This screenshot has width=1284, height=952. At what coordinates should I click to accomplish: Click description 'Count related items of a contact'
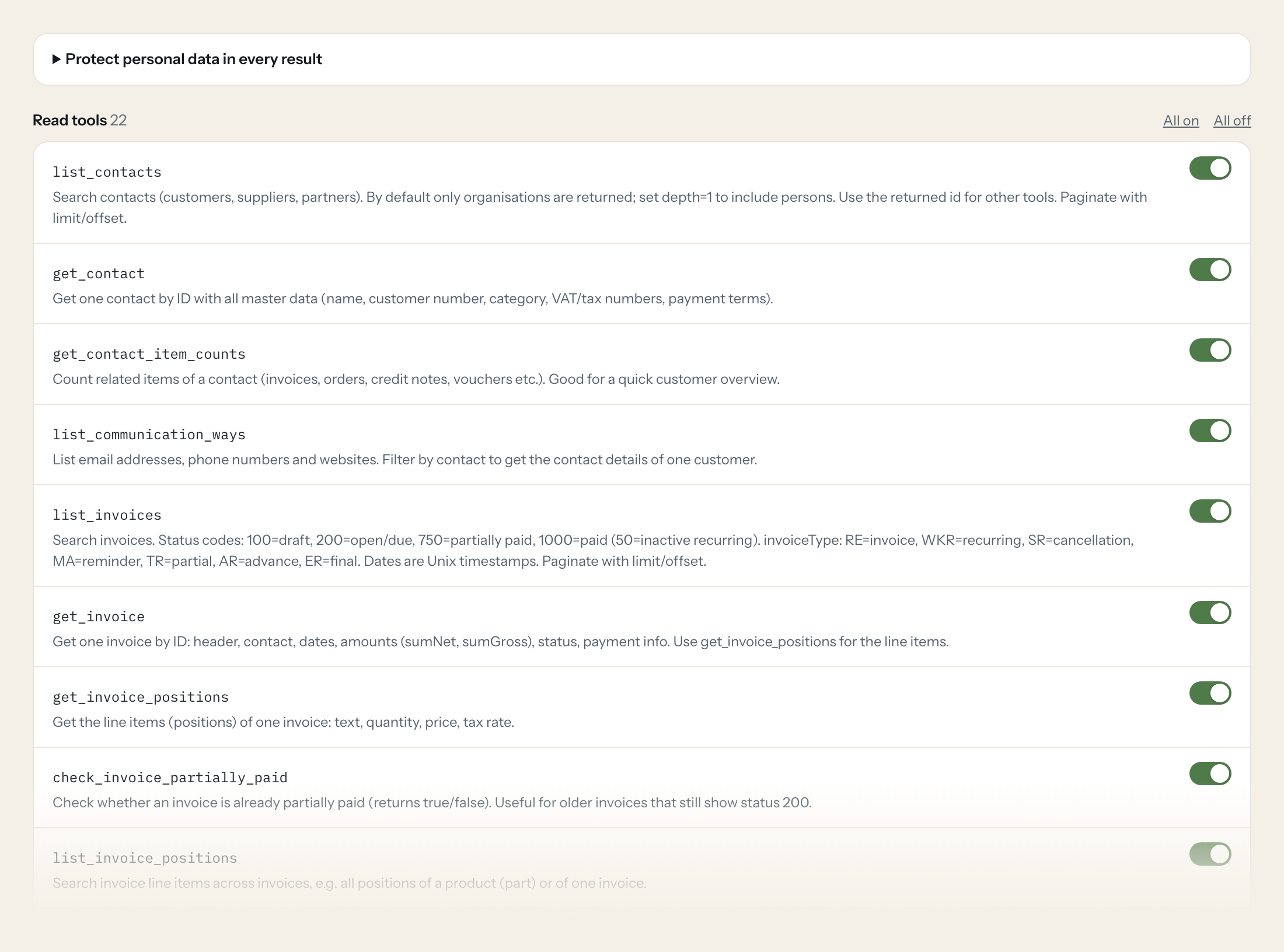(416, 379)
